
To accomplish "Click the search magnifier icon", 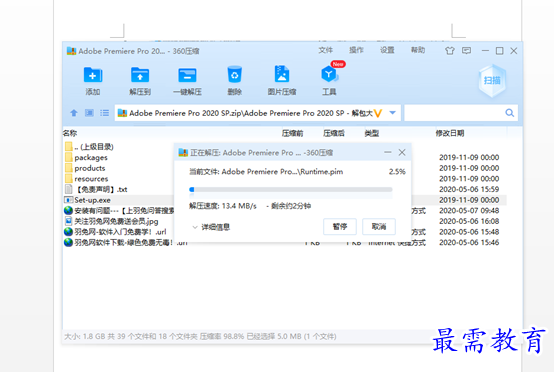I will [x=509, y=113].
